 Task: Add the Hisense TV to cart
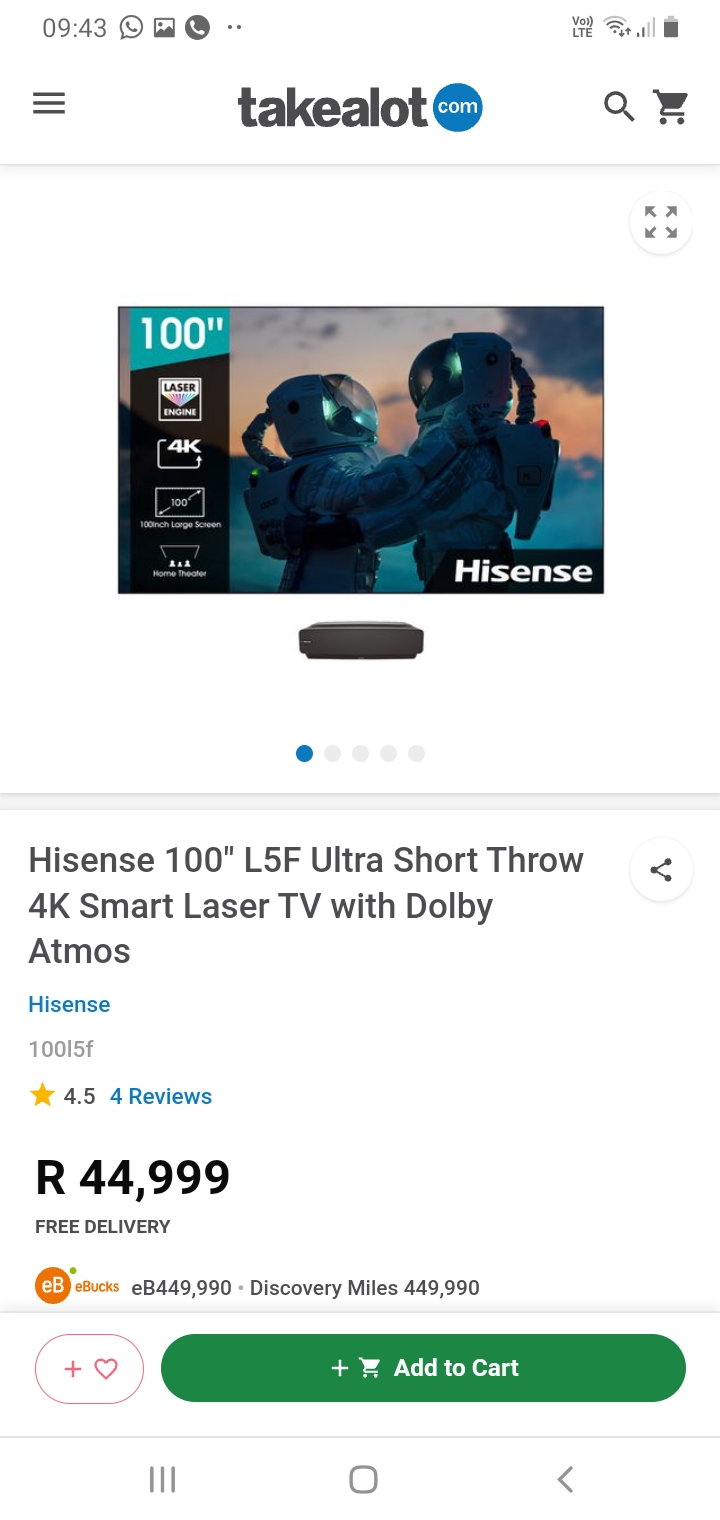pyautogui.click(x=423, y=1368)
